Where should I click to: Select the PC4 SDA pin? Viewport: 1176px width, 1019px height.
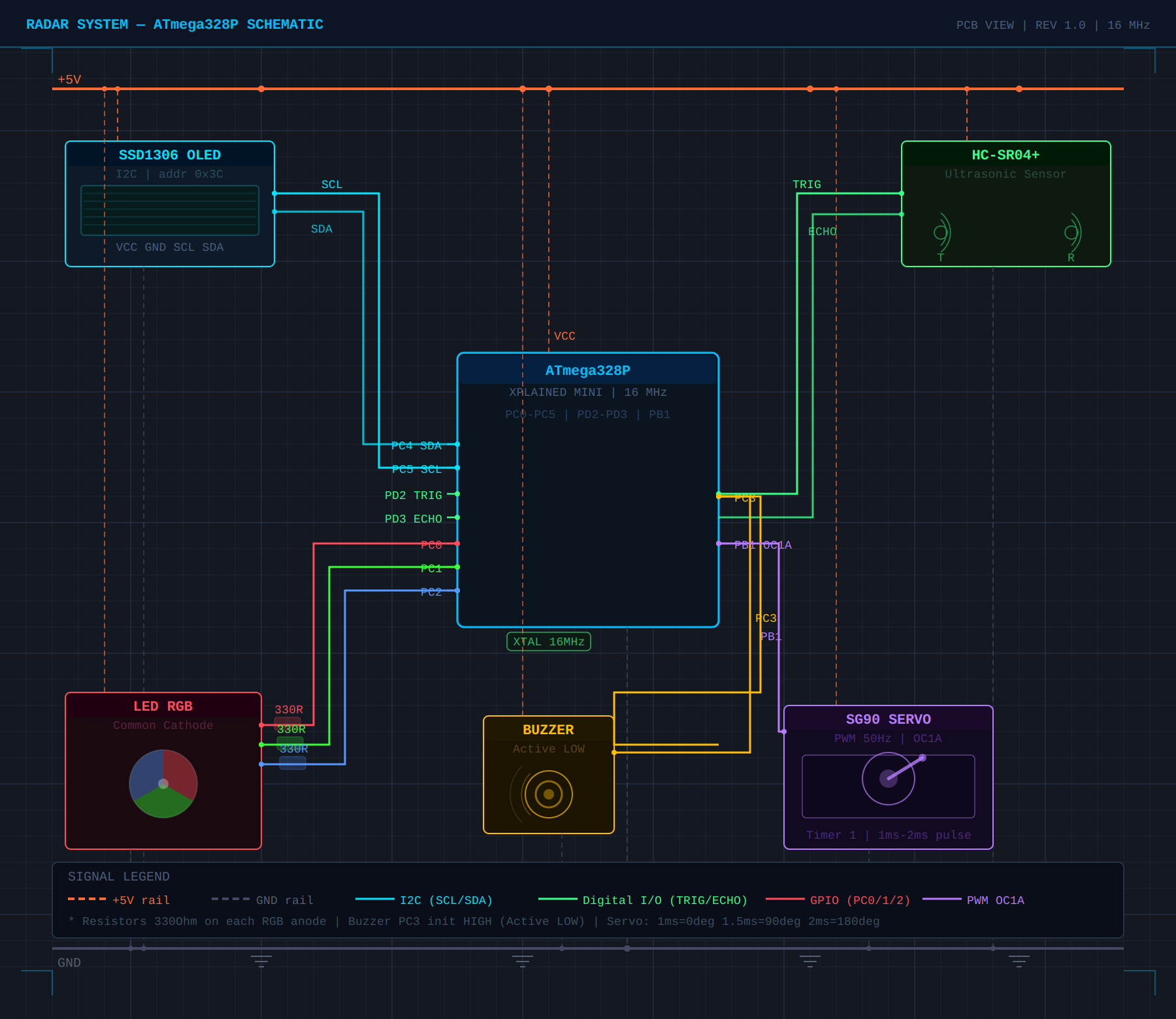click(416, 445)
